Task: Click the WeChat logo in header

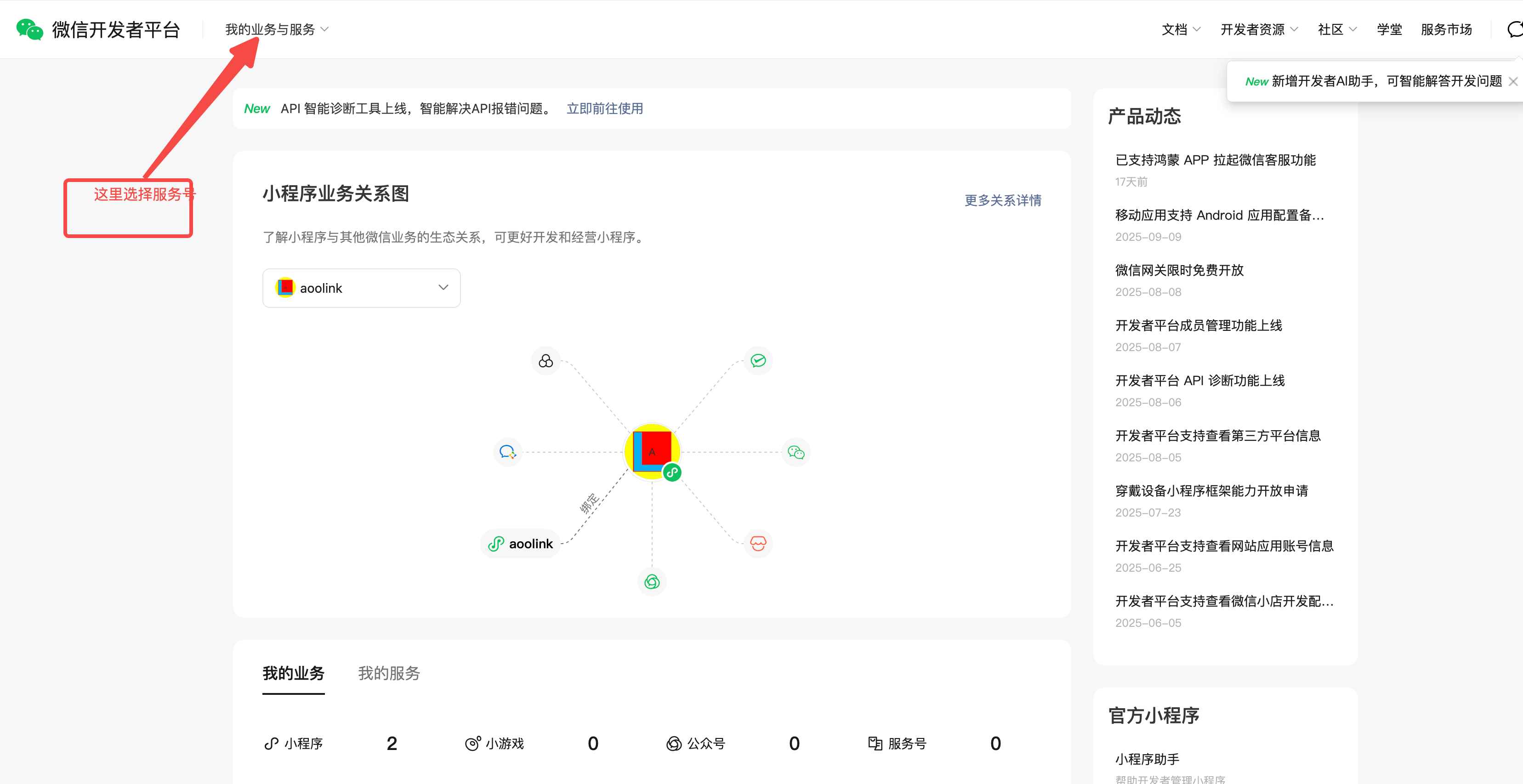Action: [29, 29]
